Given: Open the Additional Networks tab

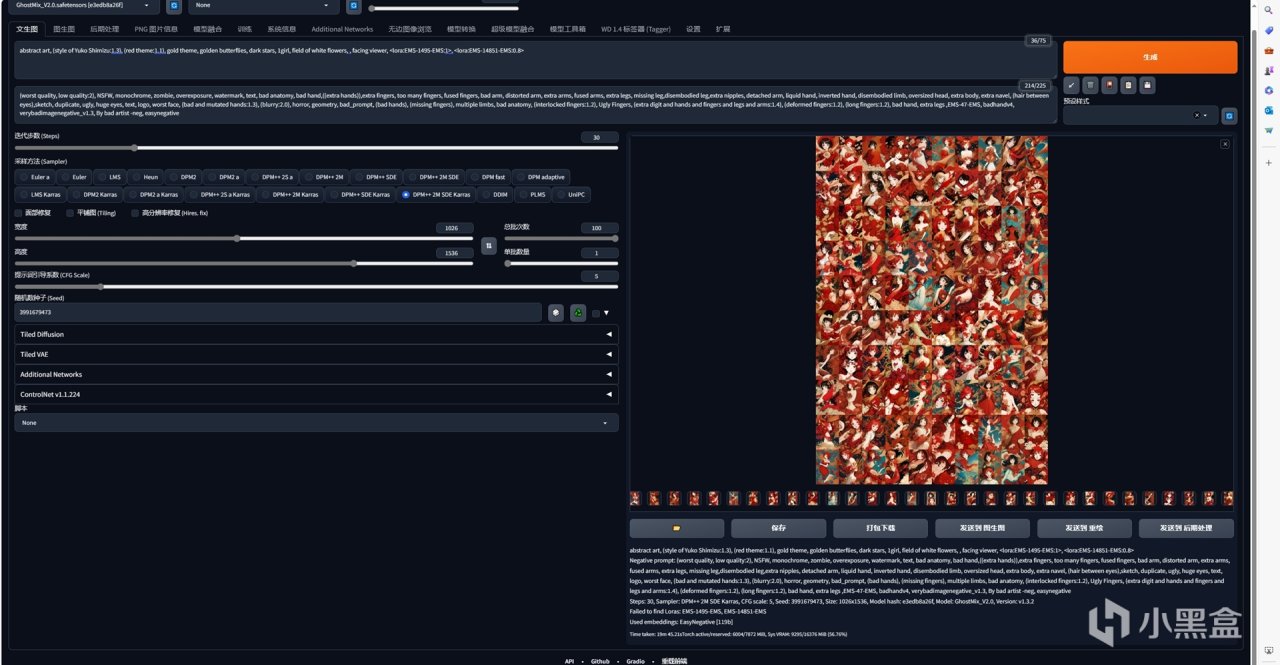Looking at the screenshot, I should tap(342, 30).
